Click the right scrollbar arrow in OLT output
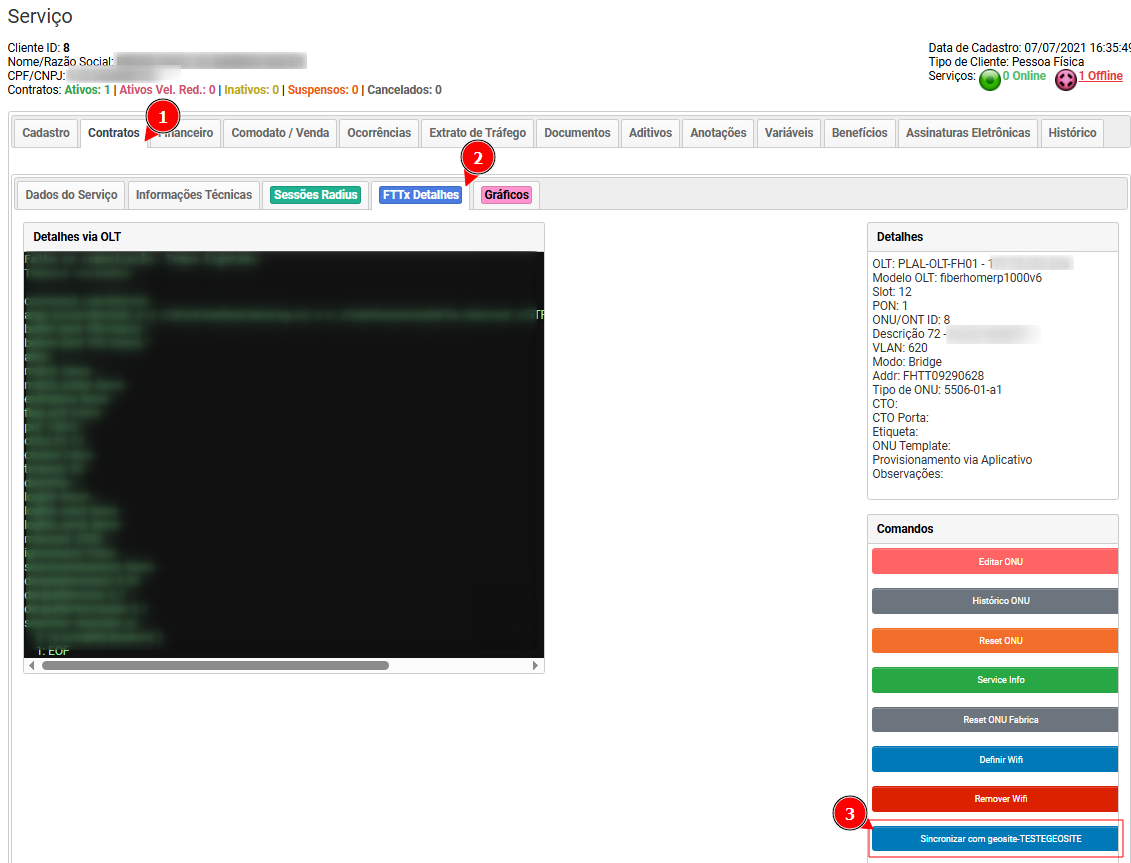1131x863 pixels. (x=535, y=665)
